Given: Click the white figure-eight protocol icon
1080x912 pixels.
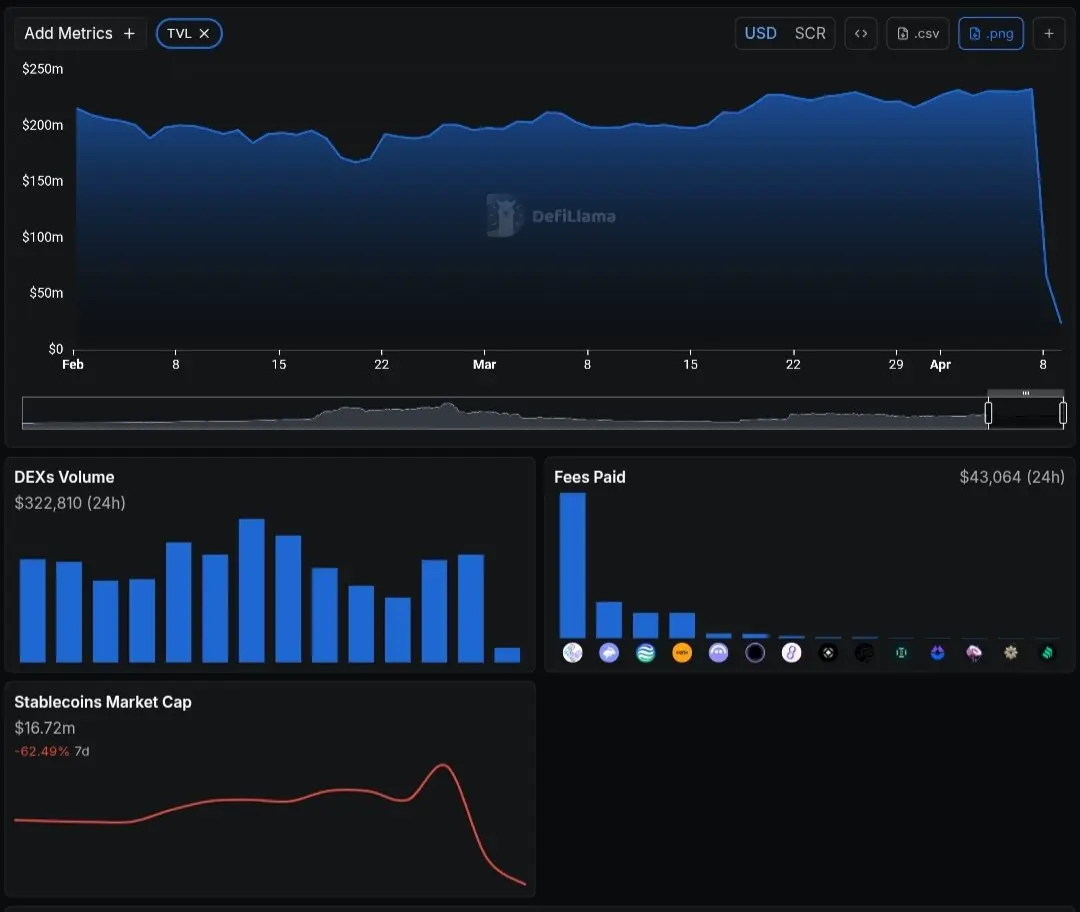Looking at the screenshot, I should (791, 652).
